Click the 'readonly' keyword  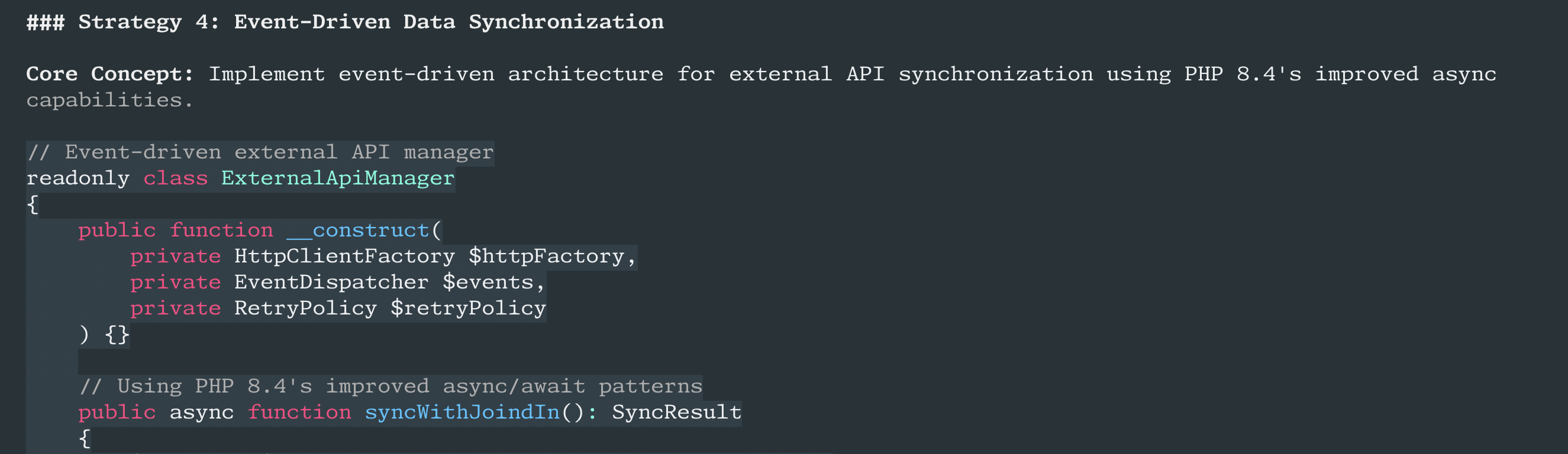[x=78, y=178]
